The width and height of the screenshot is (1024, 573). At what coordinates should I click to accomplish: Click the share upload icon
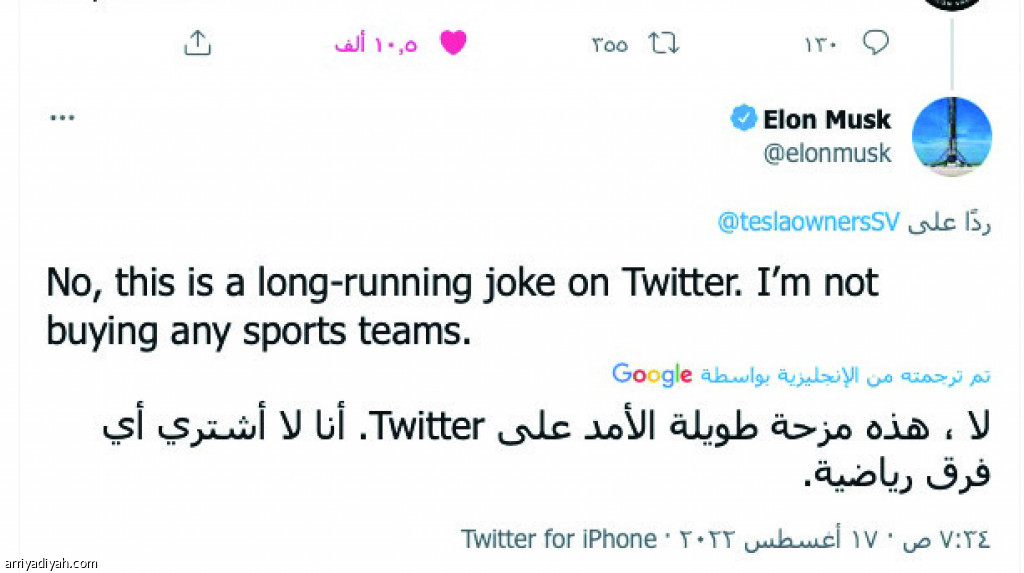pyautogui.click(x=197, y=43)
